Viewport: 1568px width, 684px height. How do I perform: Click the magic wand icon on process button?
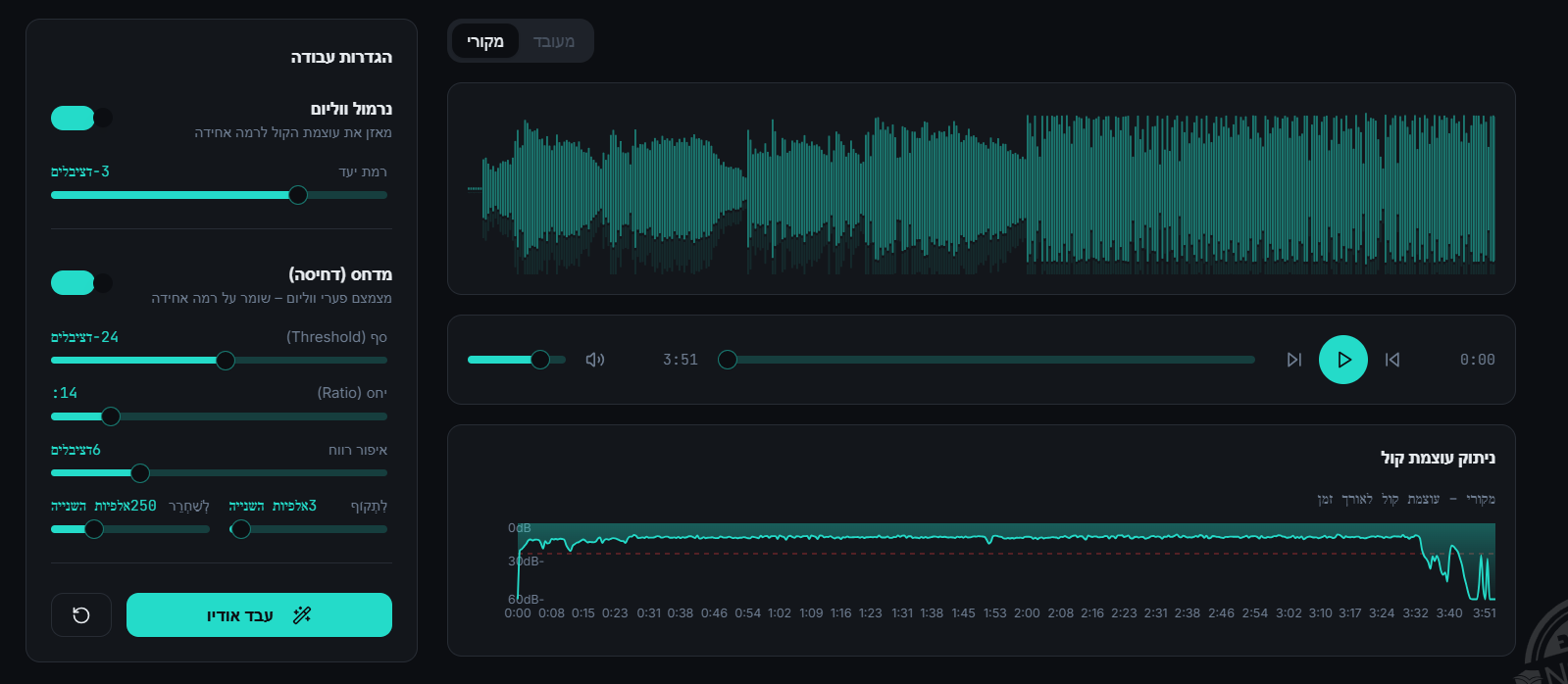[302, 615]
